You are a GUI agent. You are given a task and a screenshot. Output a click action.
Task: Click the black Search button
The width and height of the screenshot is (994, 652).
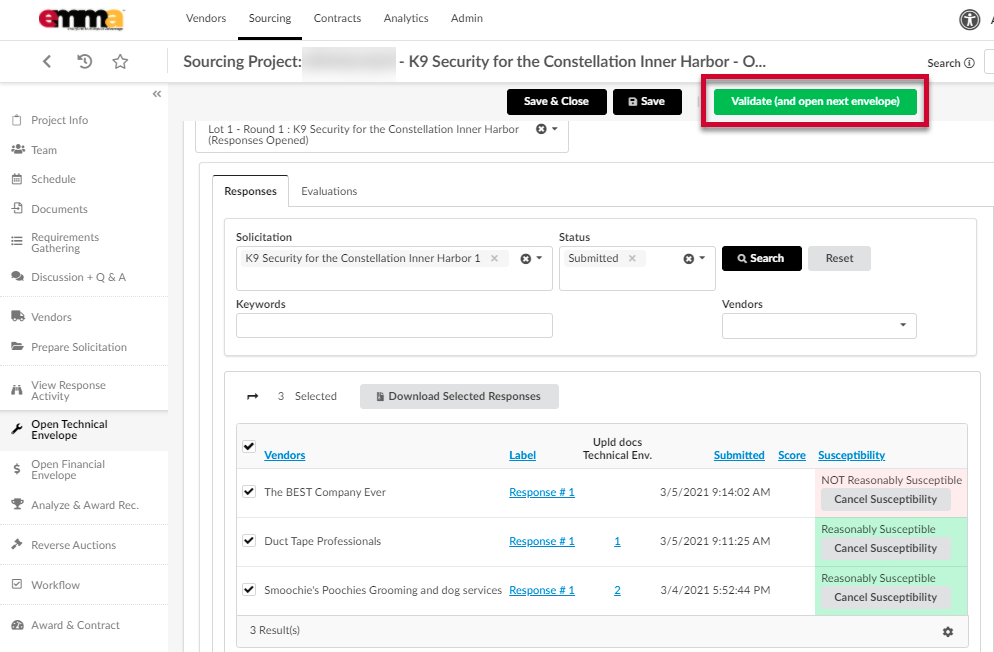tap(762, 258)
